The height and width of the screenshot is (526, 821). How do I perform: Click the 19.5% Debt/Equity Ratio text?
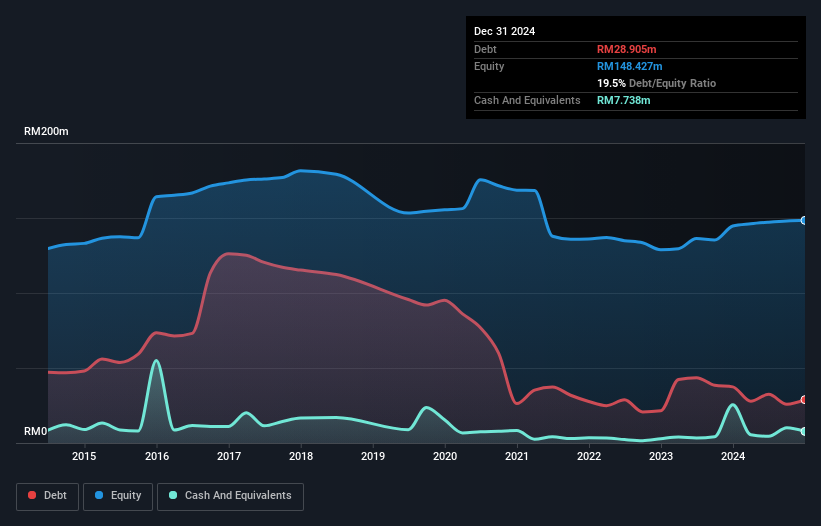[657, 83]
